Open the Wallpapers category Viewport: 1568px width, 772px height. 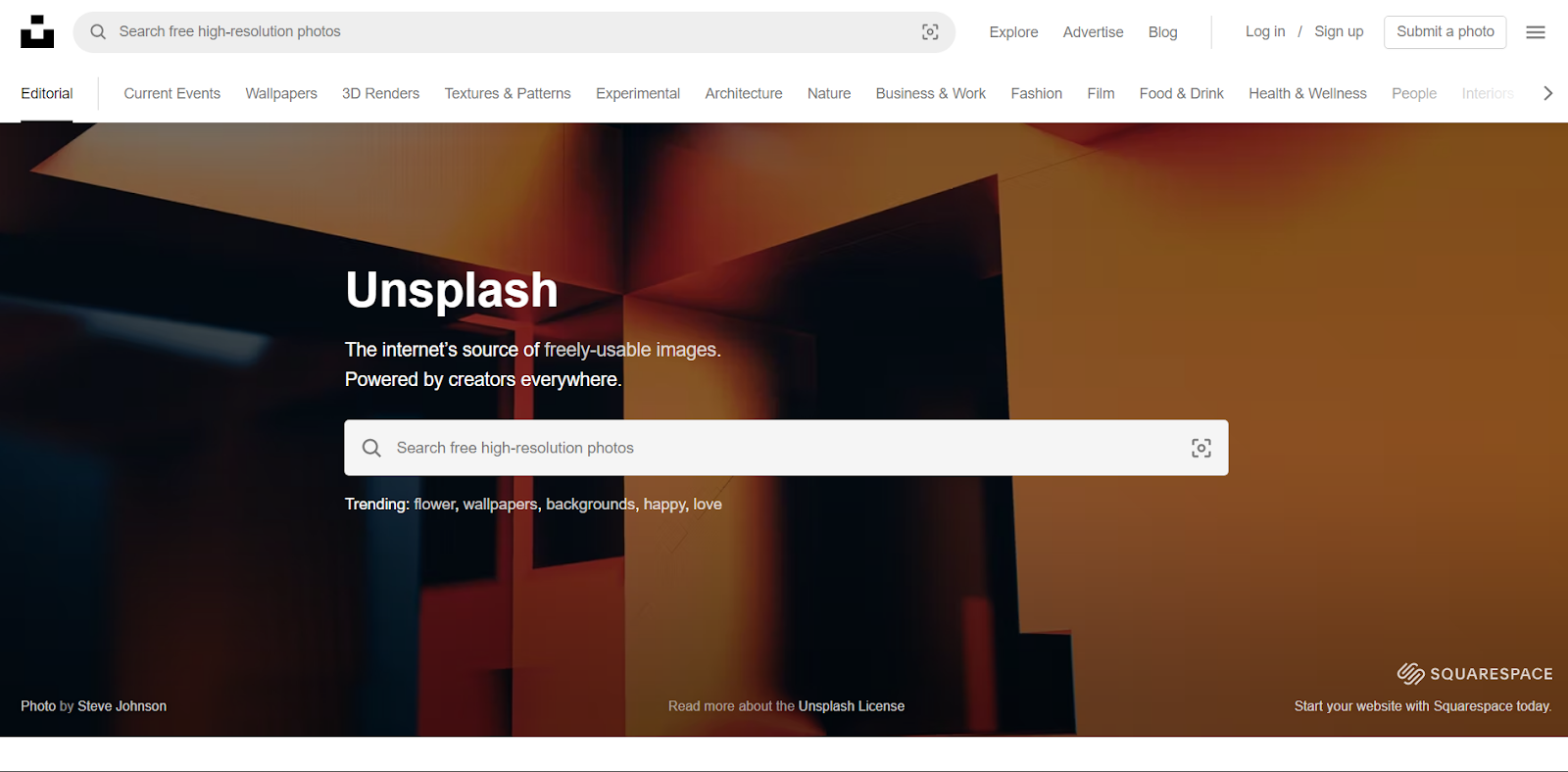(x=281, y=93)
